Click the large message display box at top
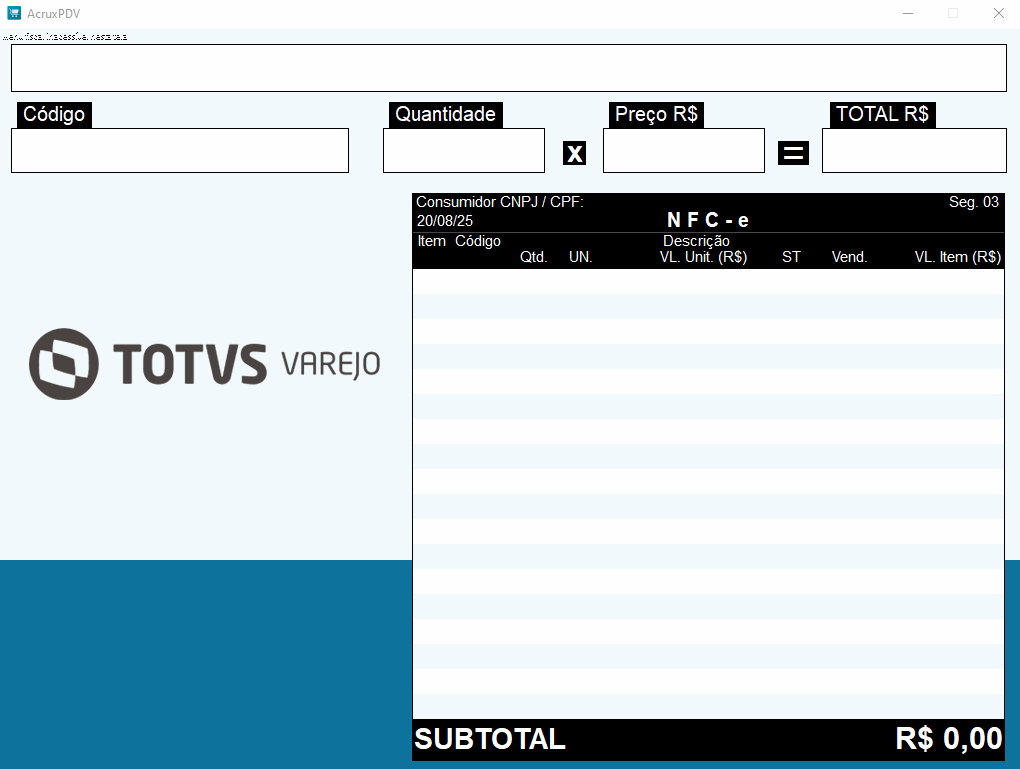 (509, 68)
